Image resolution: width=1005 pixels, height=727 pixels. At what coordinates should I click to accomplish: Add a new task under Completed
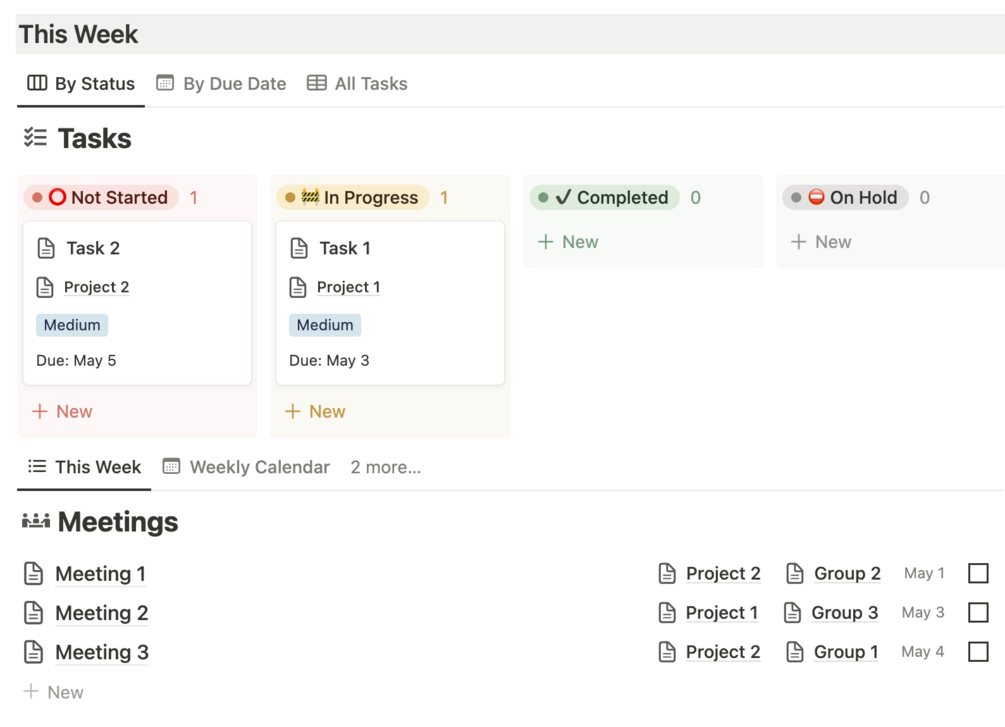[568, 242]
